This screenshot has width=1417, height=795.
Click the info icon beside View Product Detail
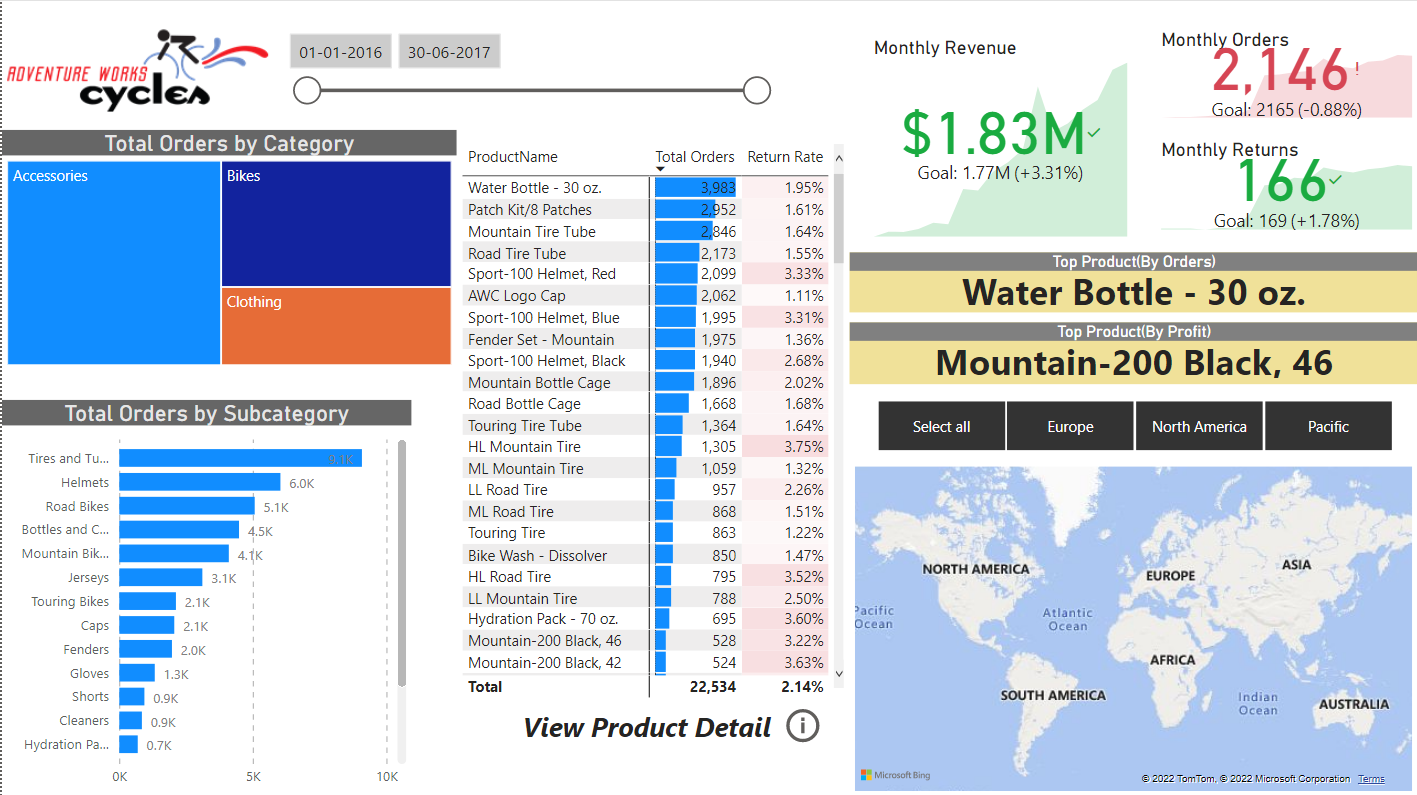pos(802,727)
